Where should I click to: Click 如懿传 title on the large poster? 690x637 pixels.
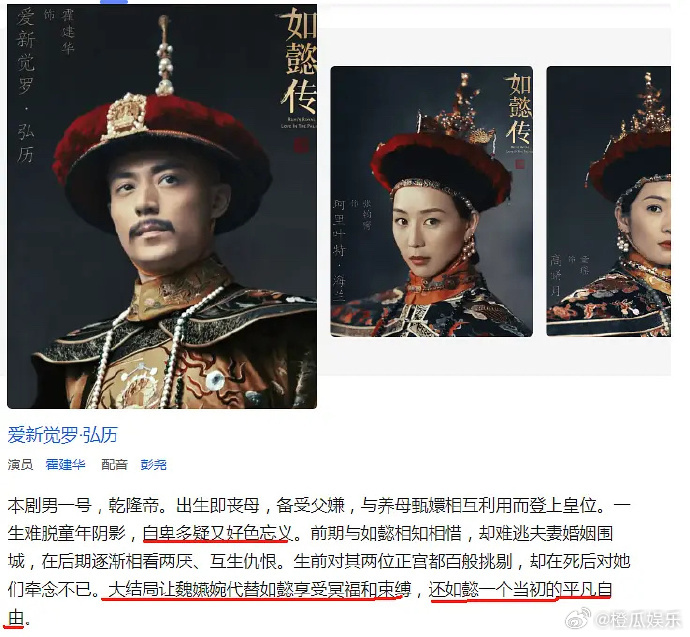click(299, 62)
